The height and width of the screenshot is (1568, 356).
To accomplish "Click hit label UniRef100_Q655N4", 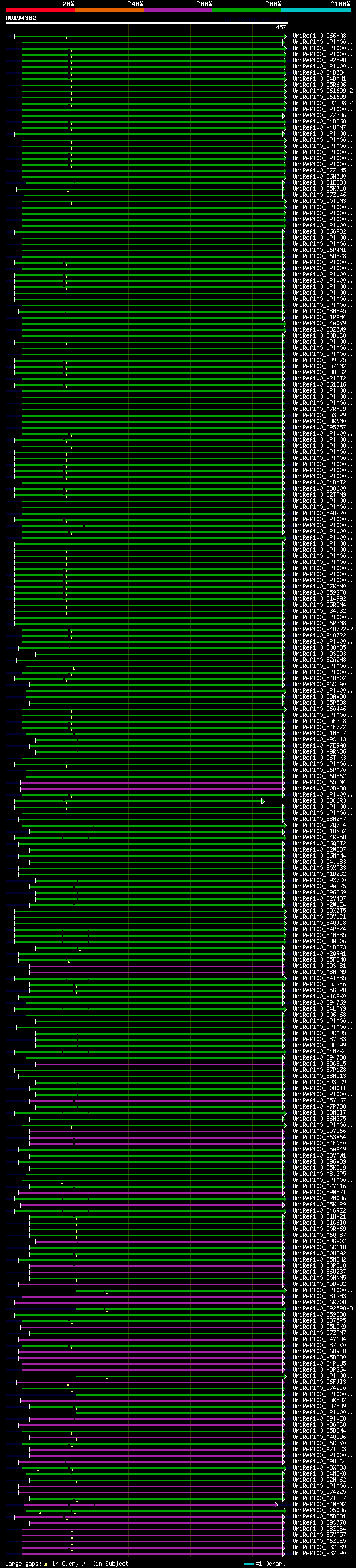I will [319, 782].
